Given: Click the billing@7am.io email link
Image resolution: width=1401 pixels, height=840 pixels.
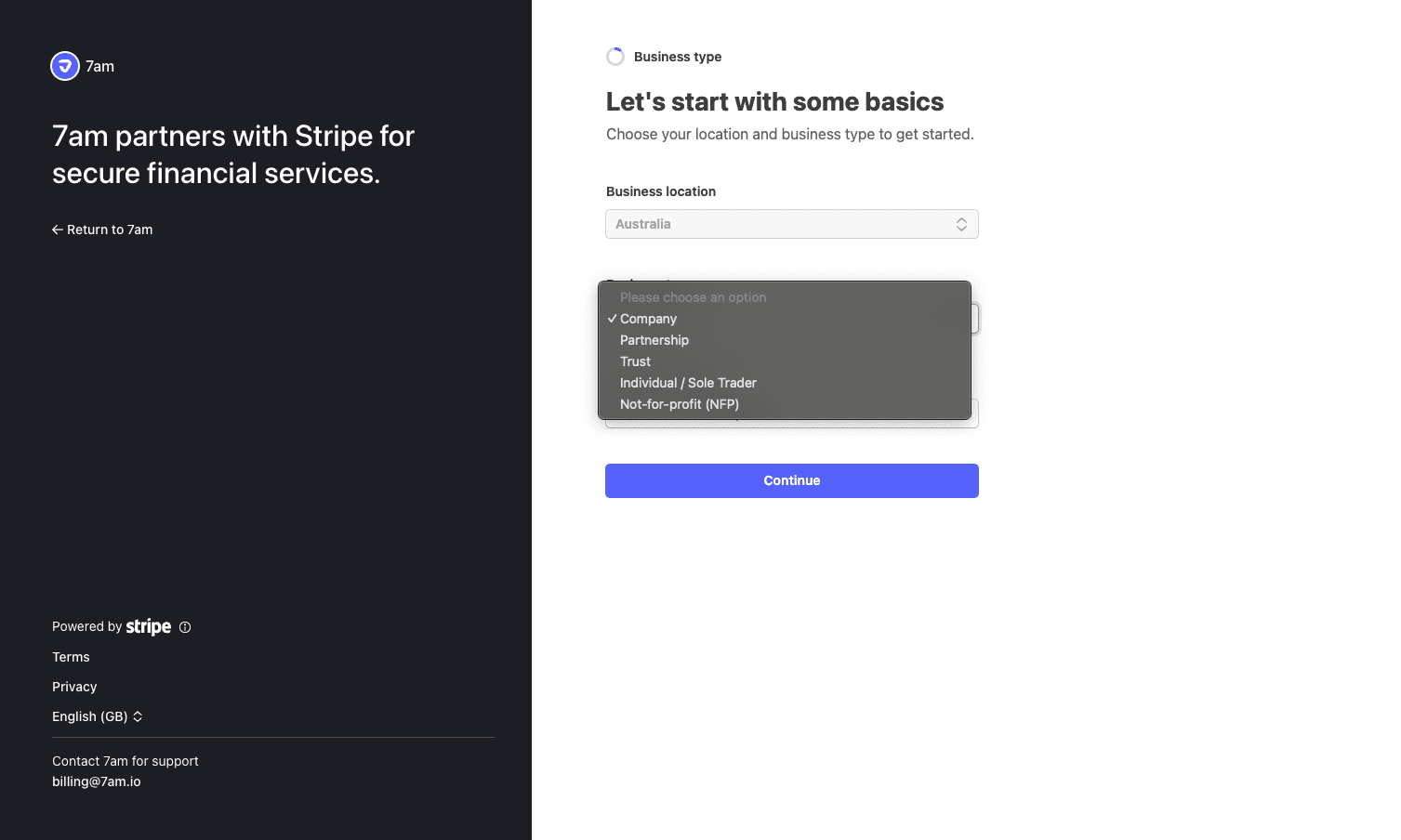Looking at the screenshot, I should click(97, 781).
